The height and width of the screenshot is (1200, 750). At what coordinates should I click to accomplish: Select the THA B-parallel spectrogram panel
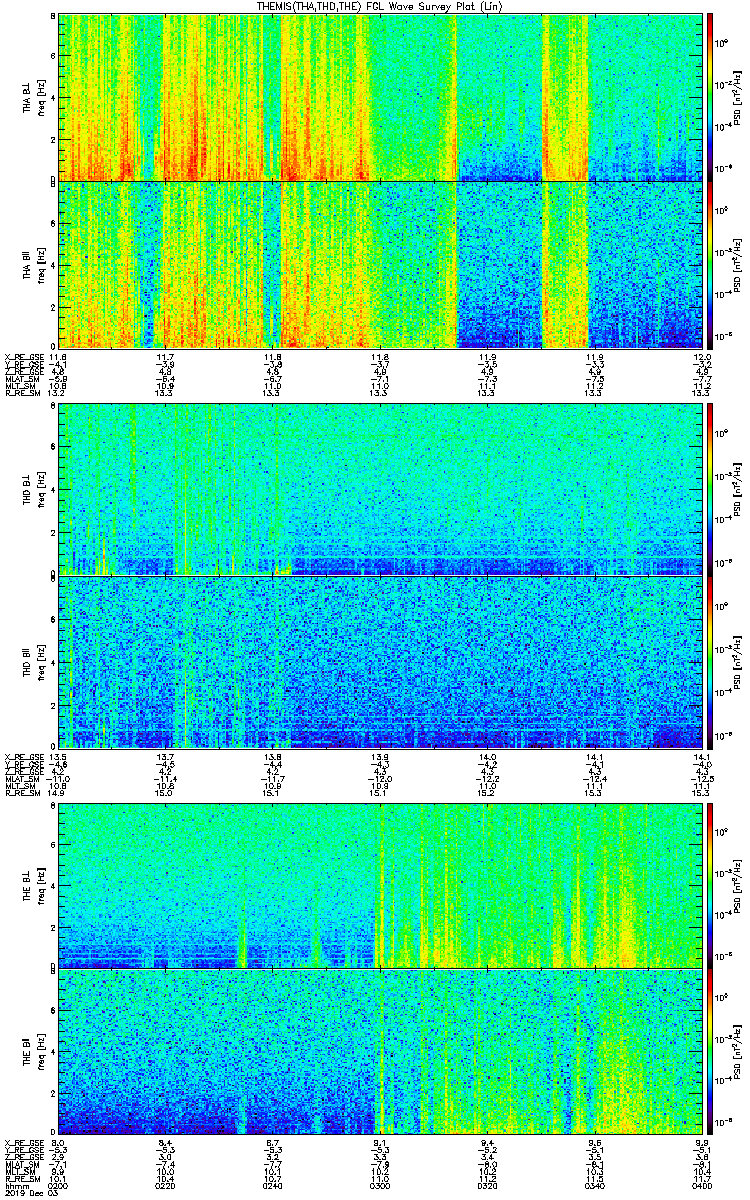(379, 264)
